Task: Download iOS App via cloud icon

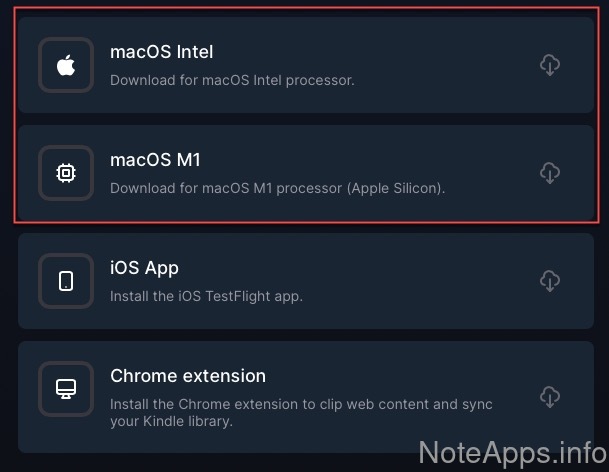Action: pyautogui.click(x=549, y=281)
